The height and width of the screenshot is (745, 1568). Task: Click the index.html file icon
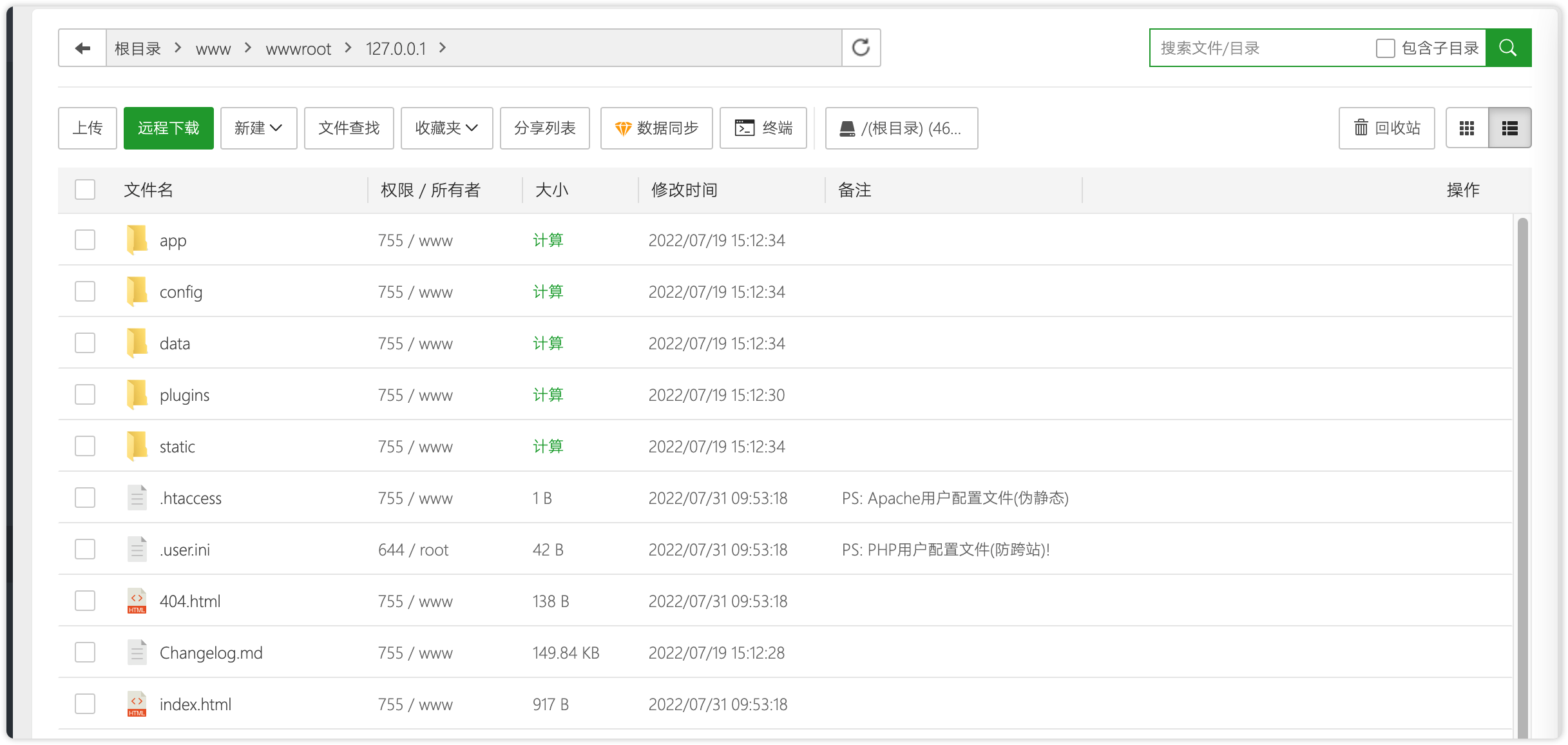click(x=137, y=704)
